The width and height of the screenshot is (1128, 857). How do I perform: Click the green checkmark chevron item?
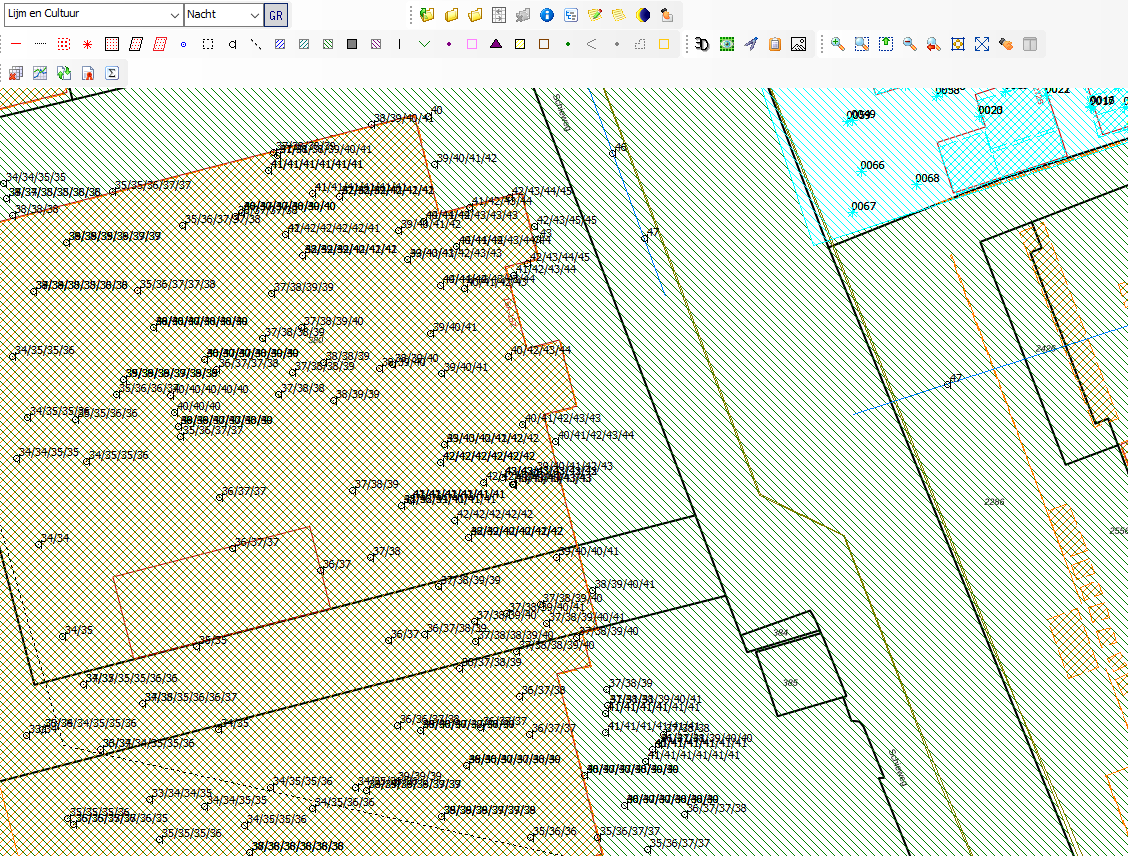point(424,44)
